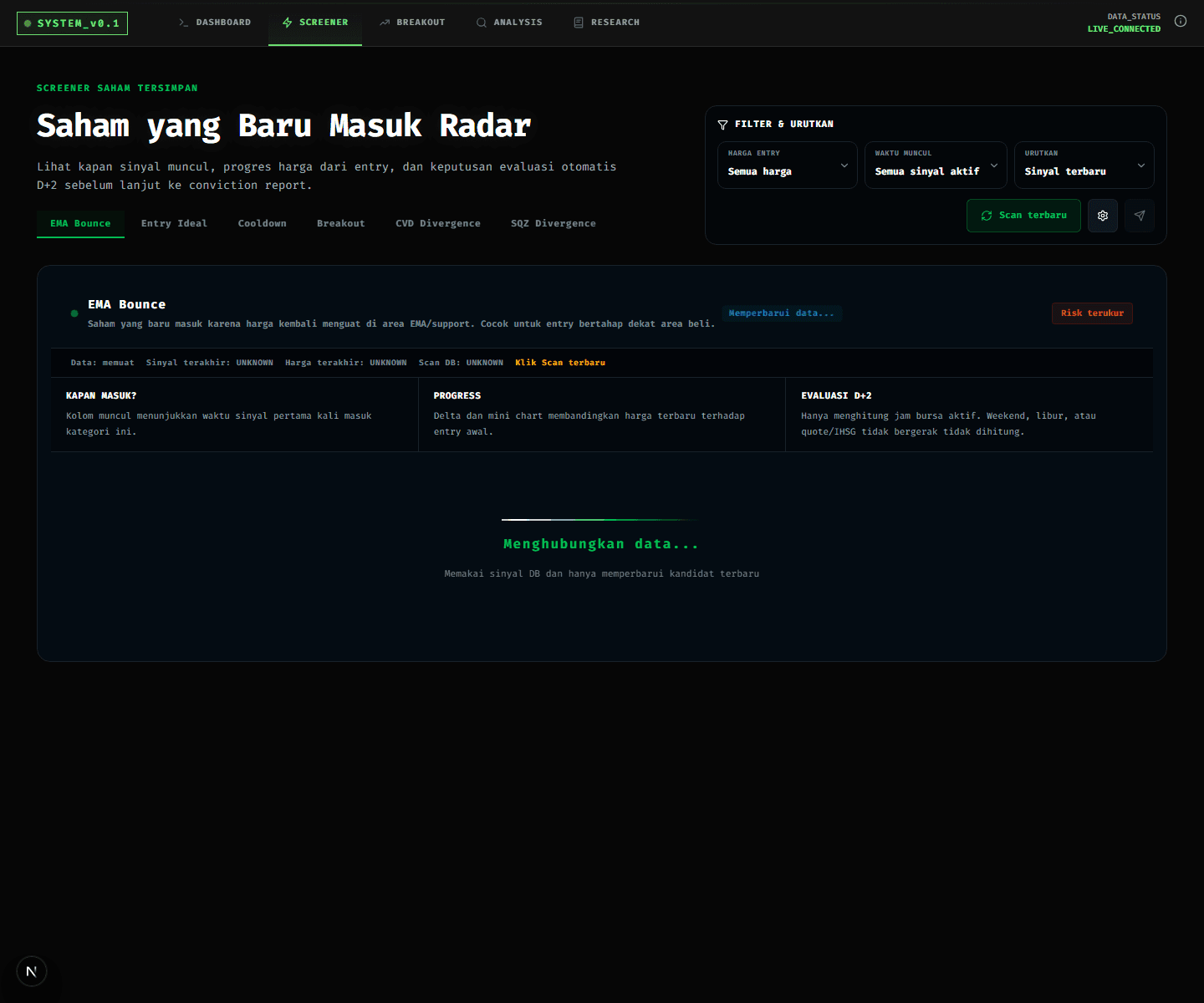Screen dimensions: 1204x1003
Task: Open the Research nav tab
Action: pyautogui.click(x=606, y=23)
